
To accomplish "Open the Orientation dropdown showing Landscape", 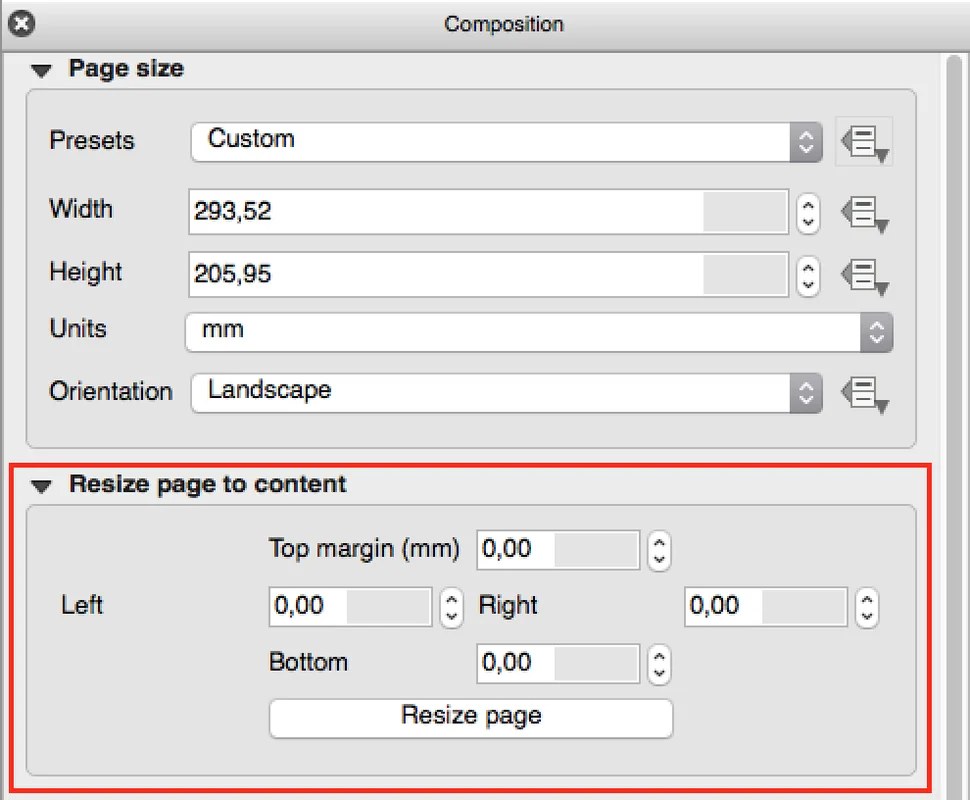I will coord(506,393).
